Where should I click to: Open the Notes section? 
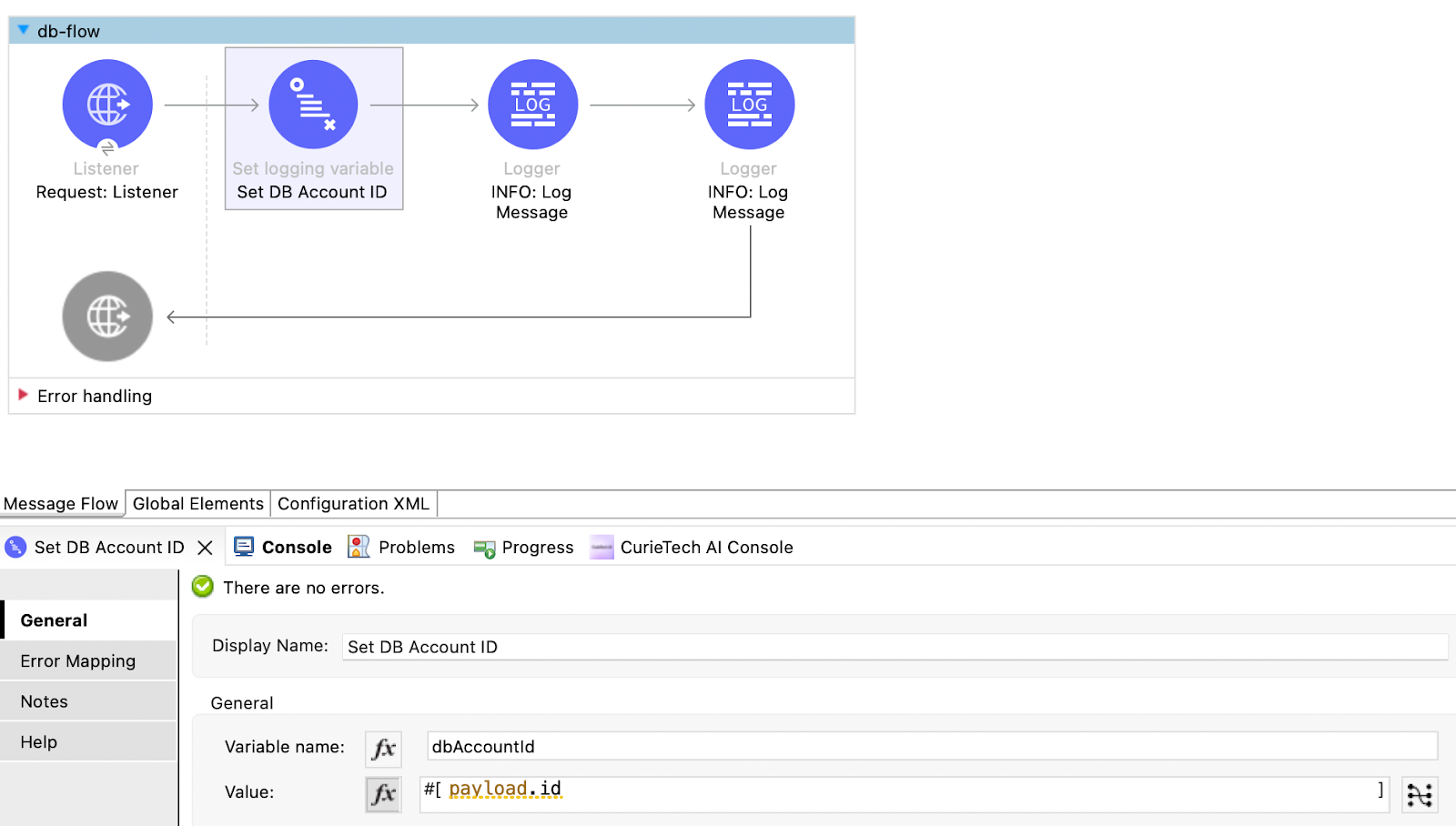coord(44,700)
